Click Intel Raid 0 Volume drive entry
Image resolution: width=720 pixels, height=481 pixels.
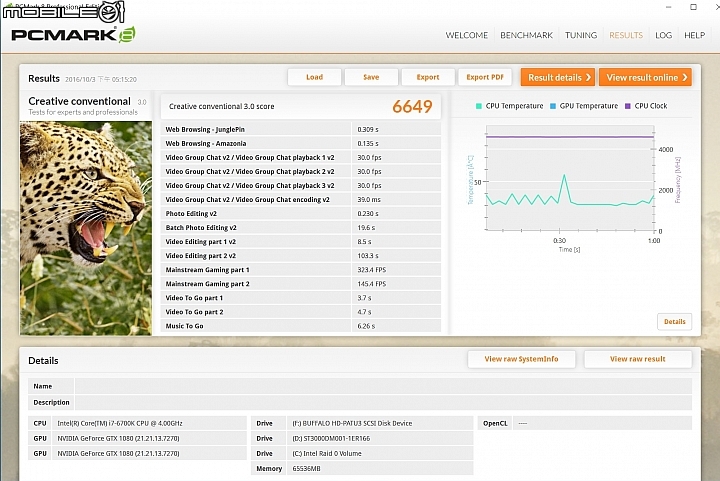click(x=326, y=453)
